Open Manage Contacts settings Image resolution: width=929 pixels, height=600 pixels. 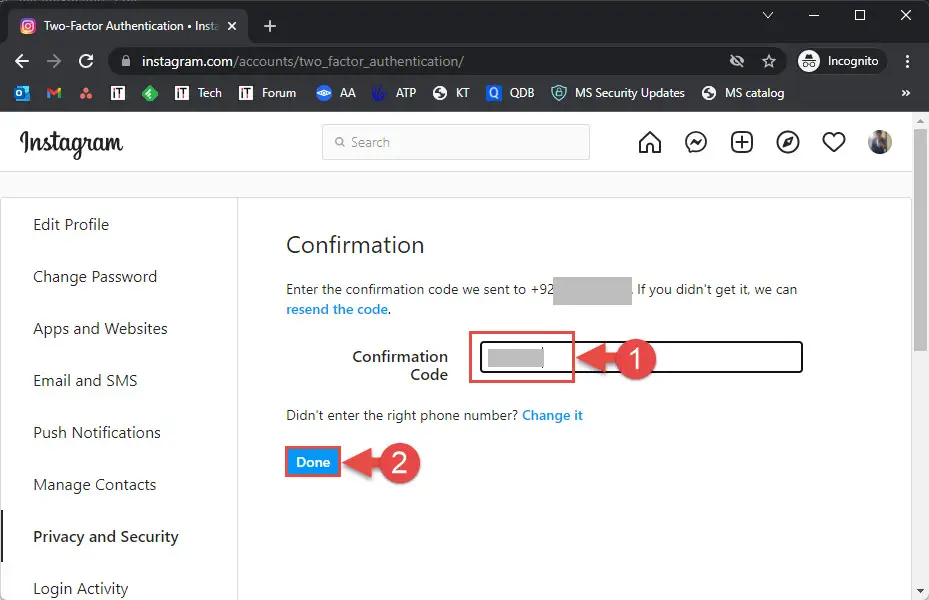(95, 485)
